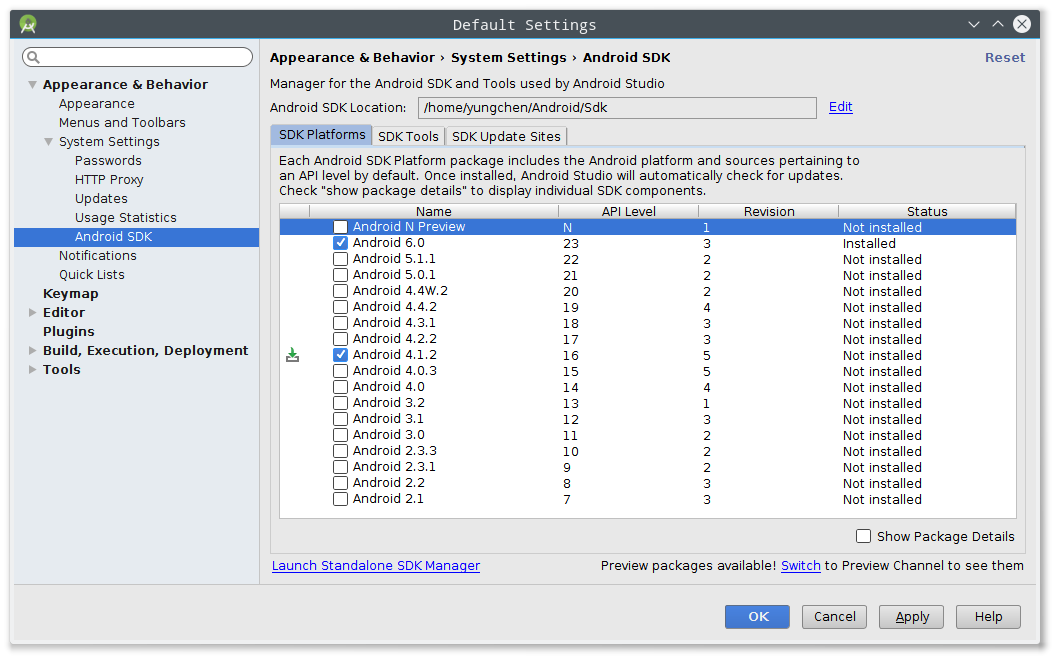Enable Show Package Details checkbox
Image resolution: width=1056 pixels, height=660 pixels.
pos(863,536)
